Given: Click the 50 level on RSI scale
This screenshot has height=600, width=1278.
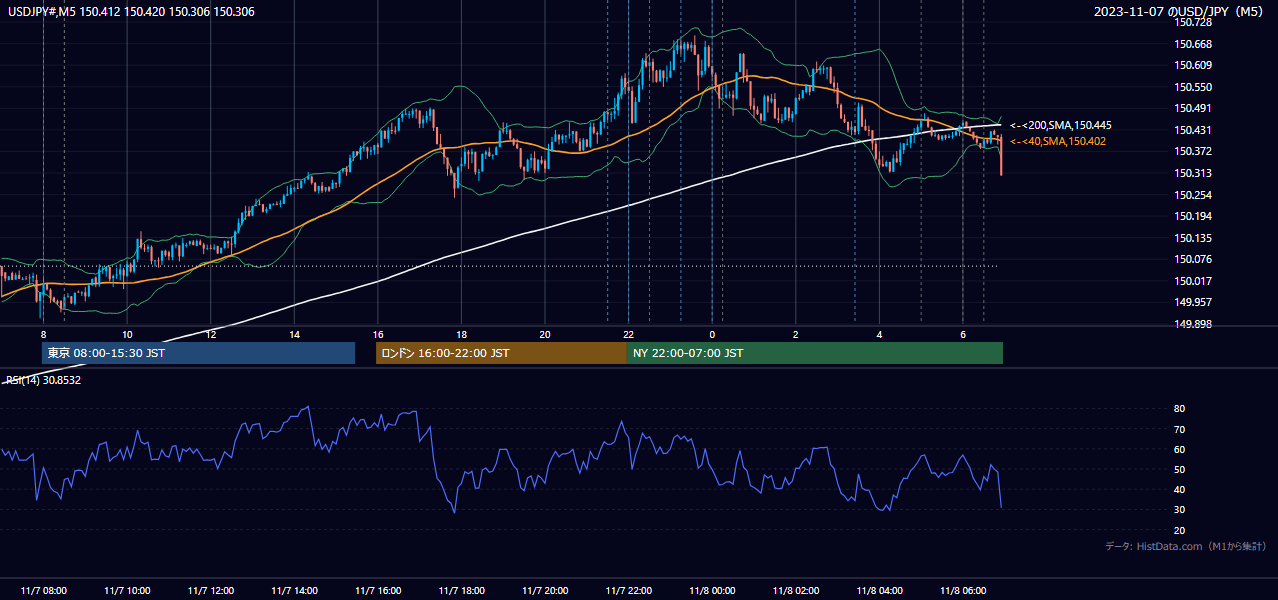Looking at the screenshot, I should [x=1180, y=469].
